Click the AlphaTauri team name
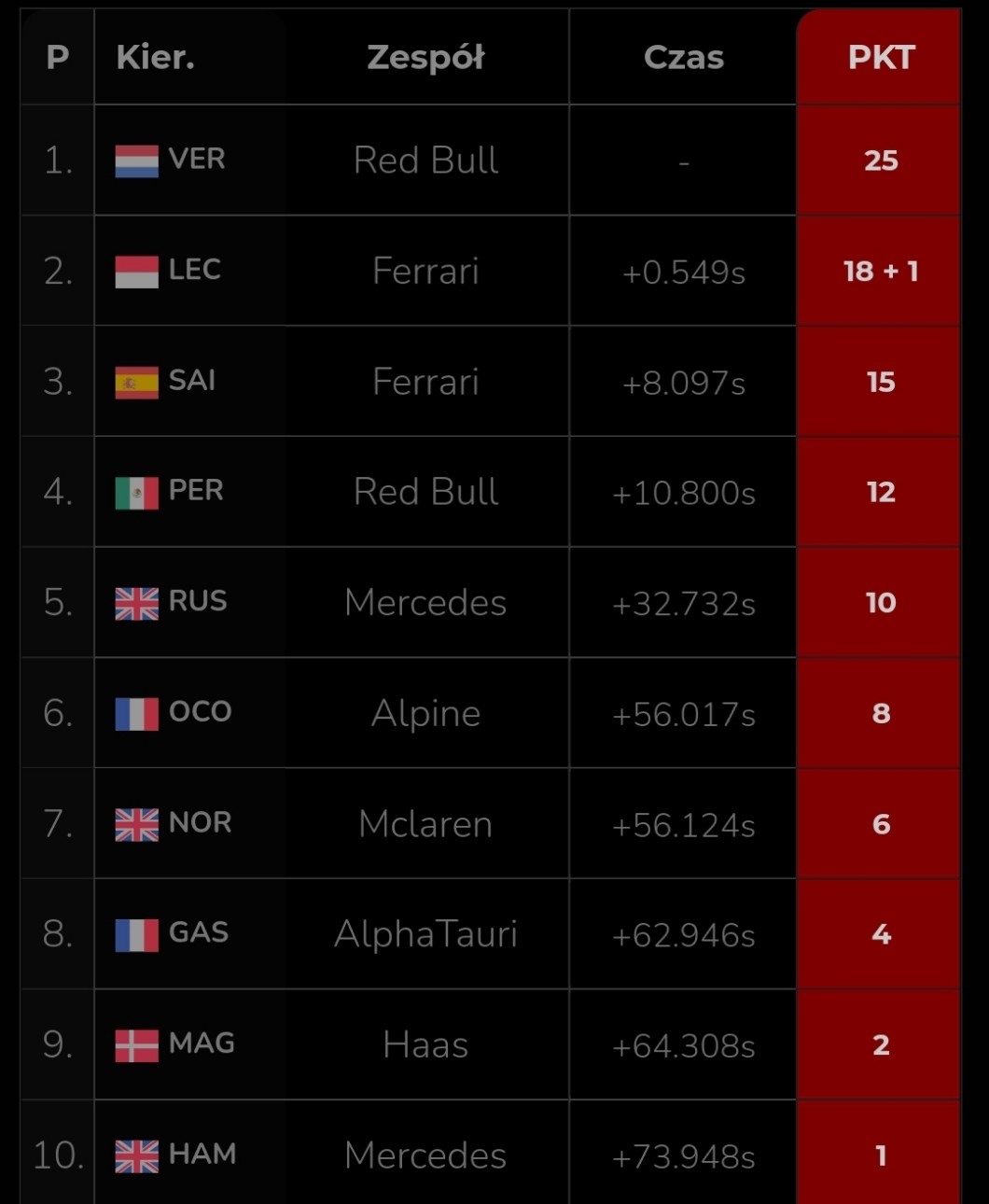989x1204 pixels. coord(425,934)
